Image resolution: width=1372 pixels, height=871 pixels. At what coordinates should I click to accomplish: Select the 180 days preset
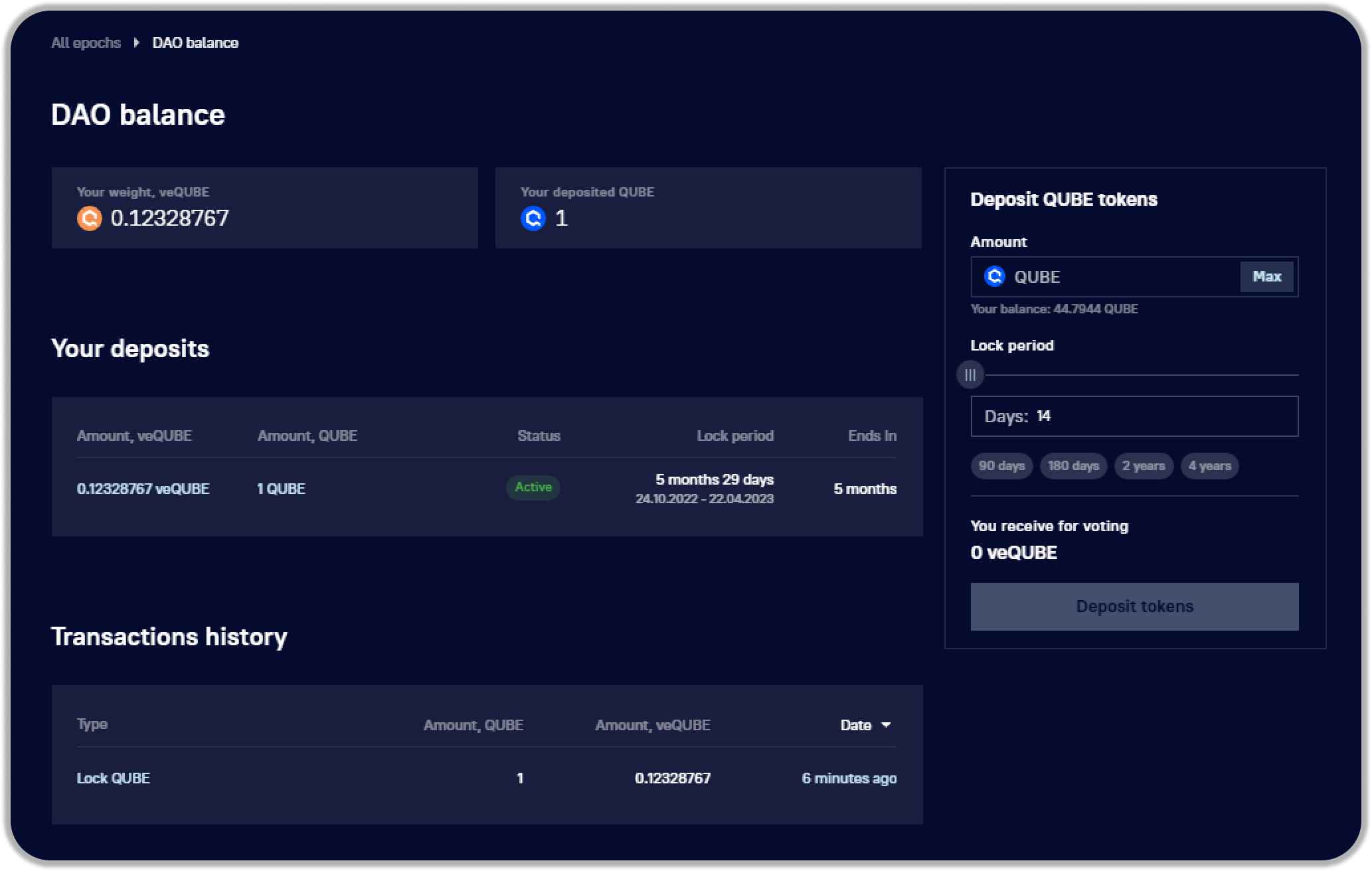tap(1073, 466)
